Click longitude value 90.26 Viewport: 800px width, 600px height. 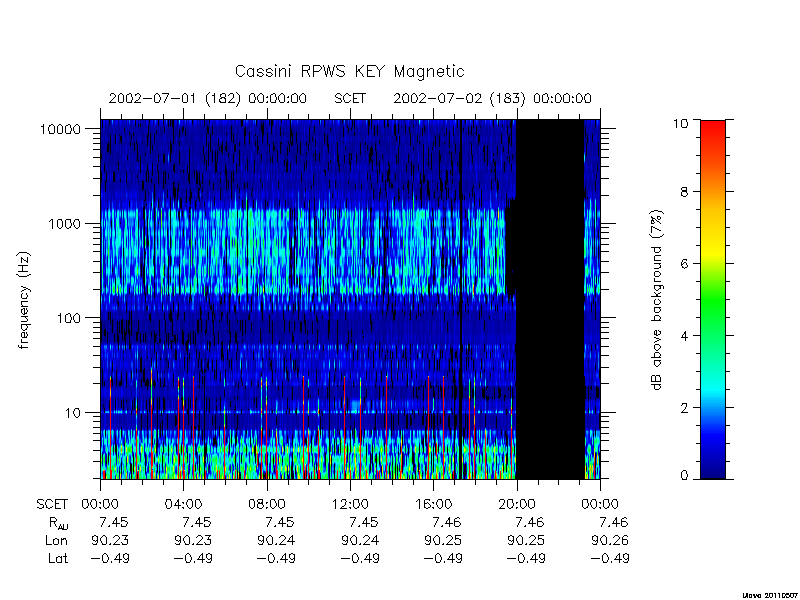[x=610, y=540]
